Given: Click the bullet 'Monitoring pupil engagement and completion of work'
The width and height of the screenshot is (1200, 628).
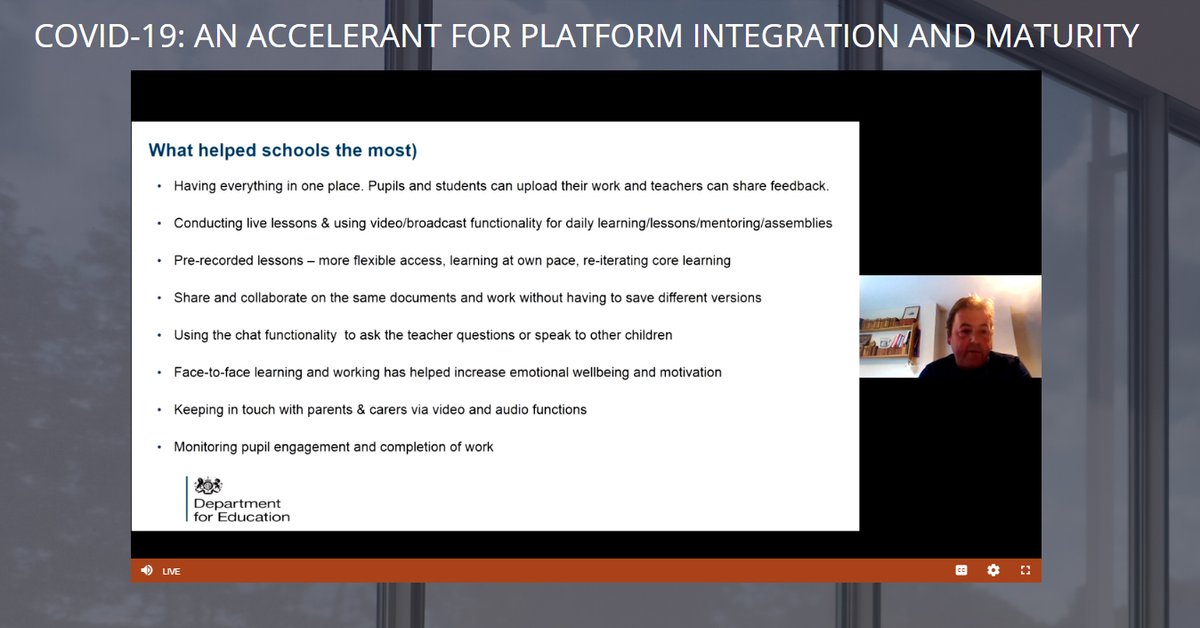Looking at the screenshot, I should (x=334, y=447).
